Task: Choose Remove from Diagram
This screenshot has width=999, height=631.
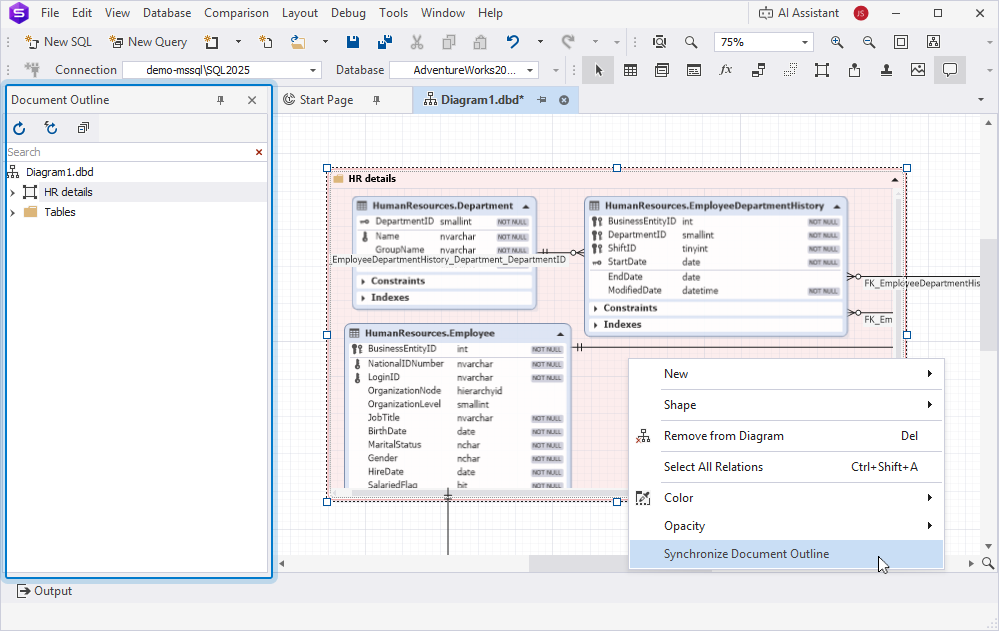Action: click(786, 436)
